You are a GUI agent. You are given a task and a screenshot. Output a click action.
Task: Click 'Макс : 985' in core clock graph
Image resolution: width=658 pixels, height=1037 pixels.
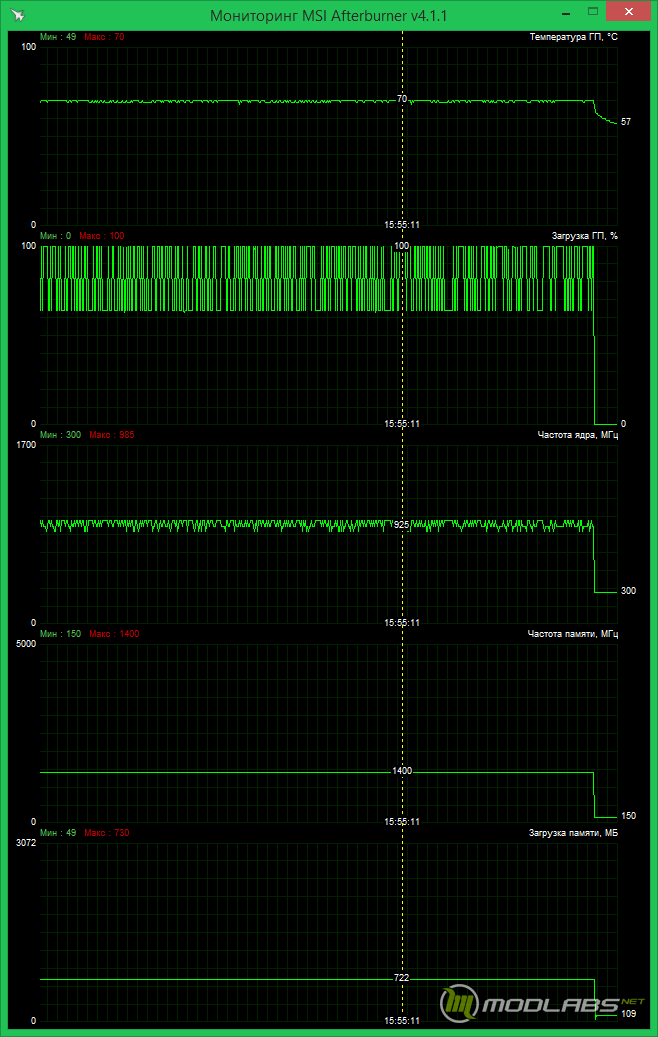click(112, 435)
